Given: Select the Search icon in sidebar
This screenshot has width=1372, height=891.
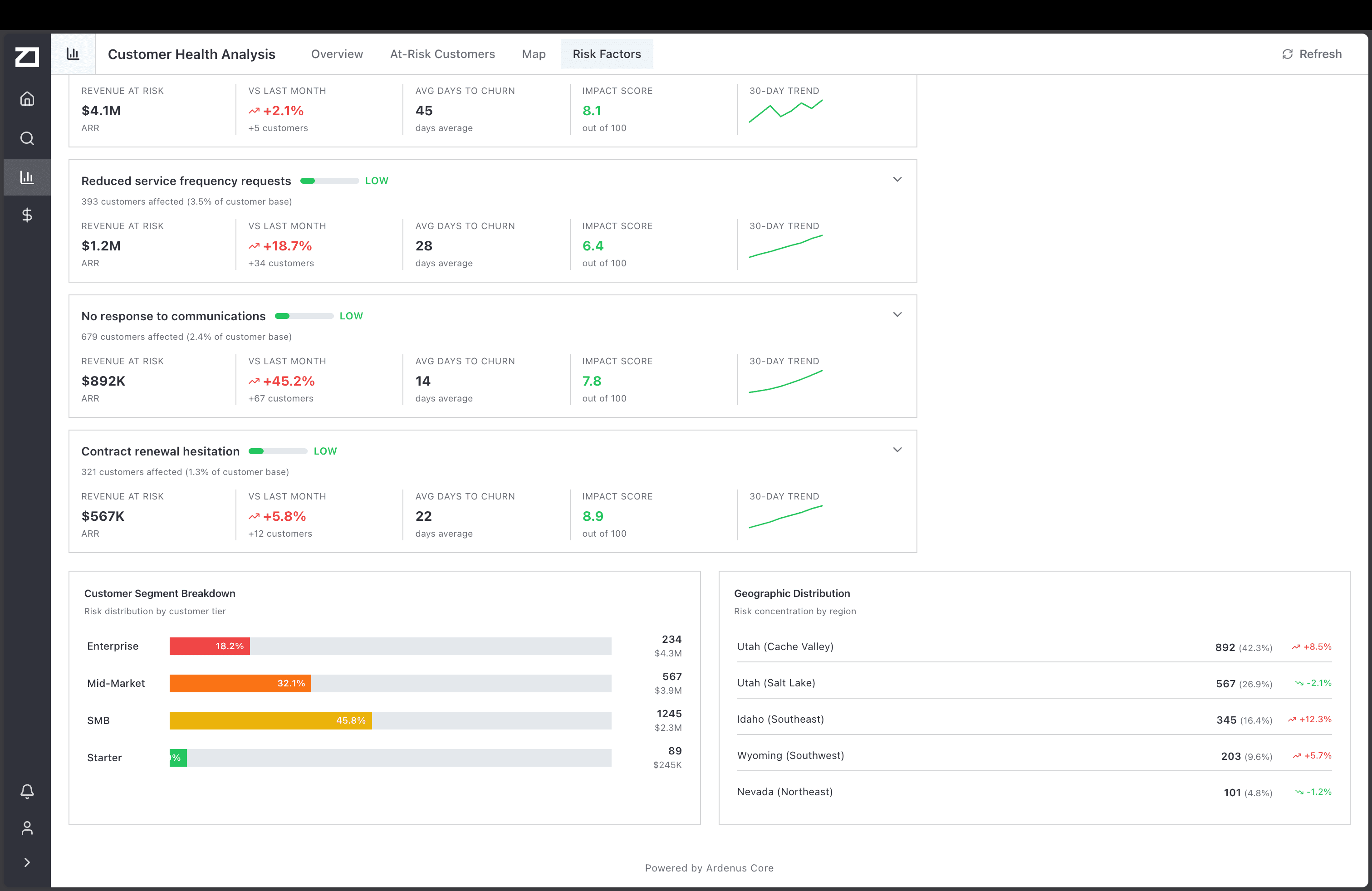Looking at the screenshot, I should [27, 138].
